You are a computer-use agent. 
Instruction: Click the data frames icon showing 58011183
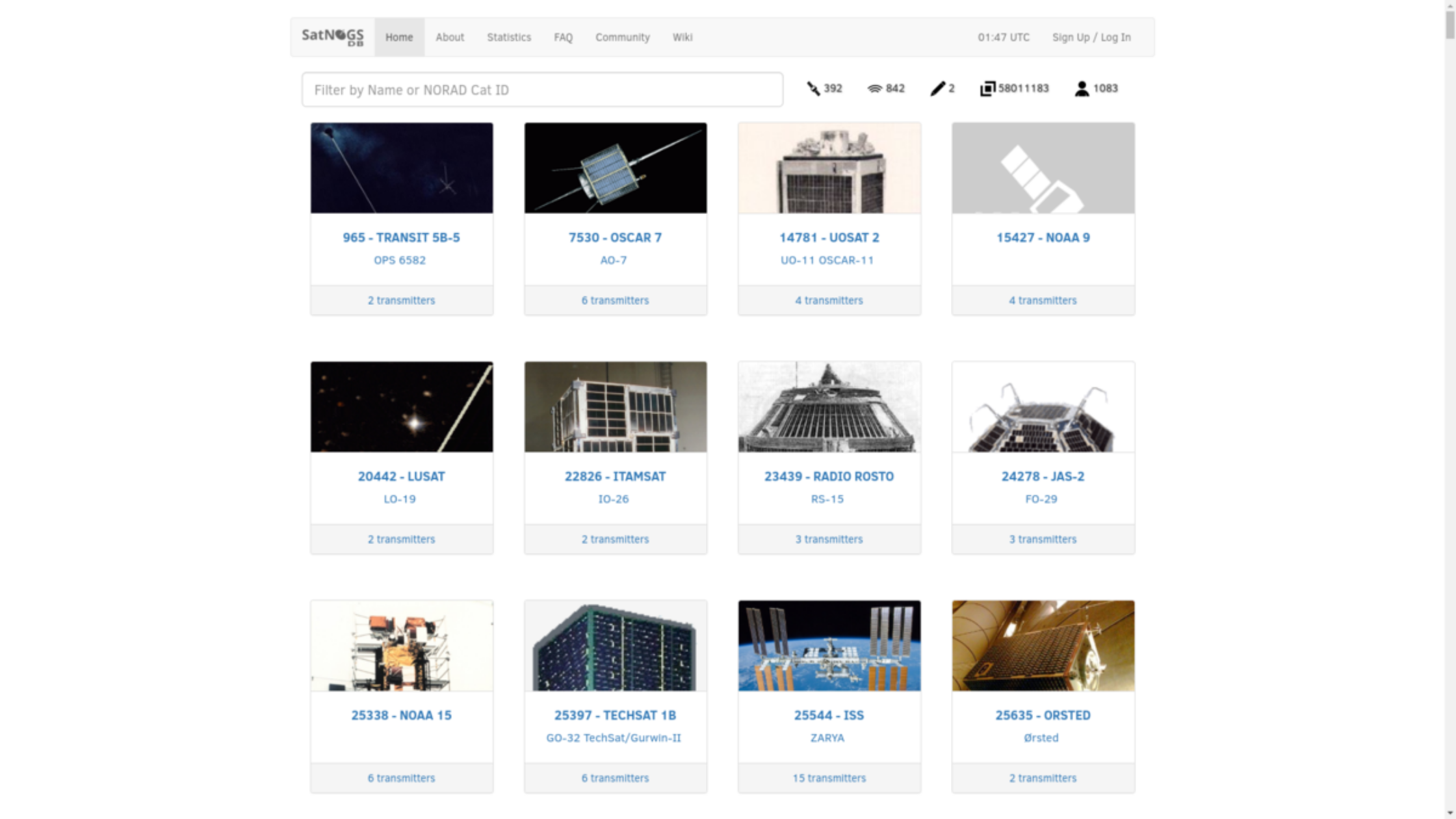point(1014,88)
